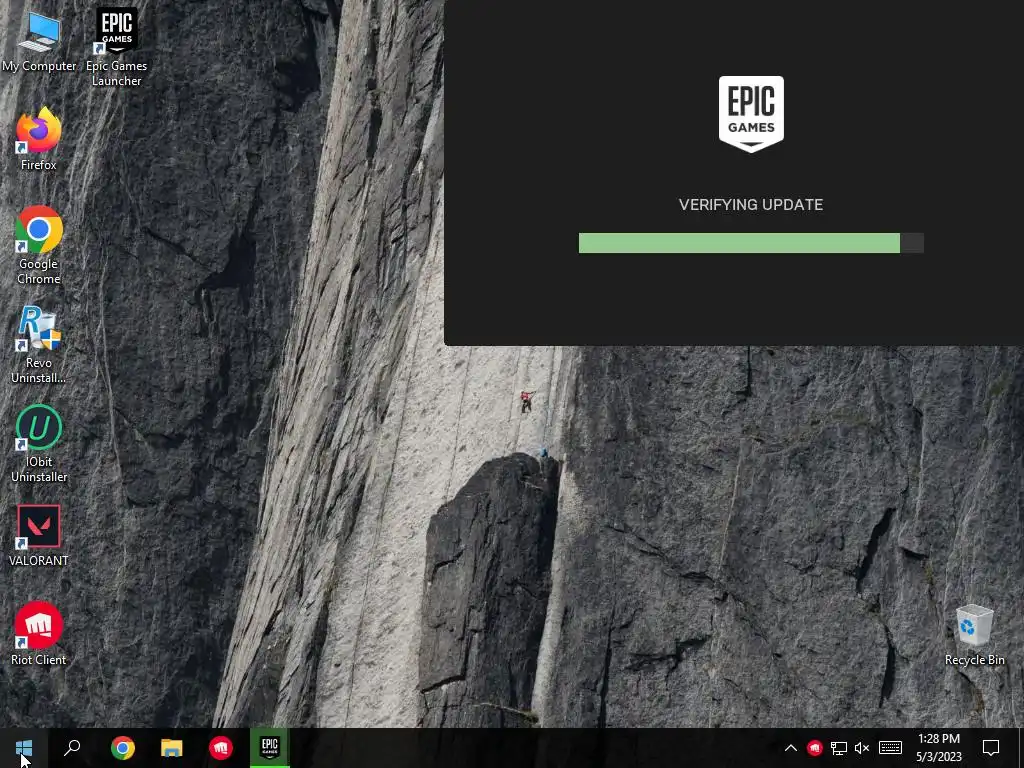The image size is (1024, 768).
Task: Click the Riot tray icon
Action: tap(814, 748)
